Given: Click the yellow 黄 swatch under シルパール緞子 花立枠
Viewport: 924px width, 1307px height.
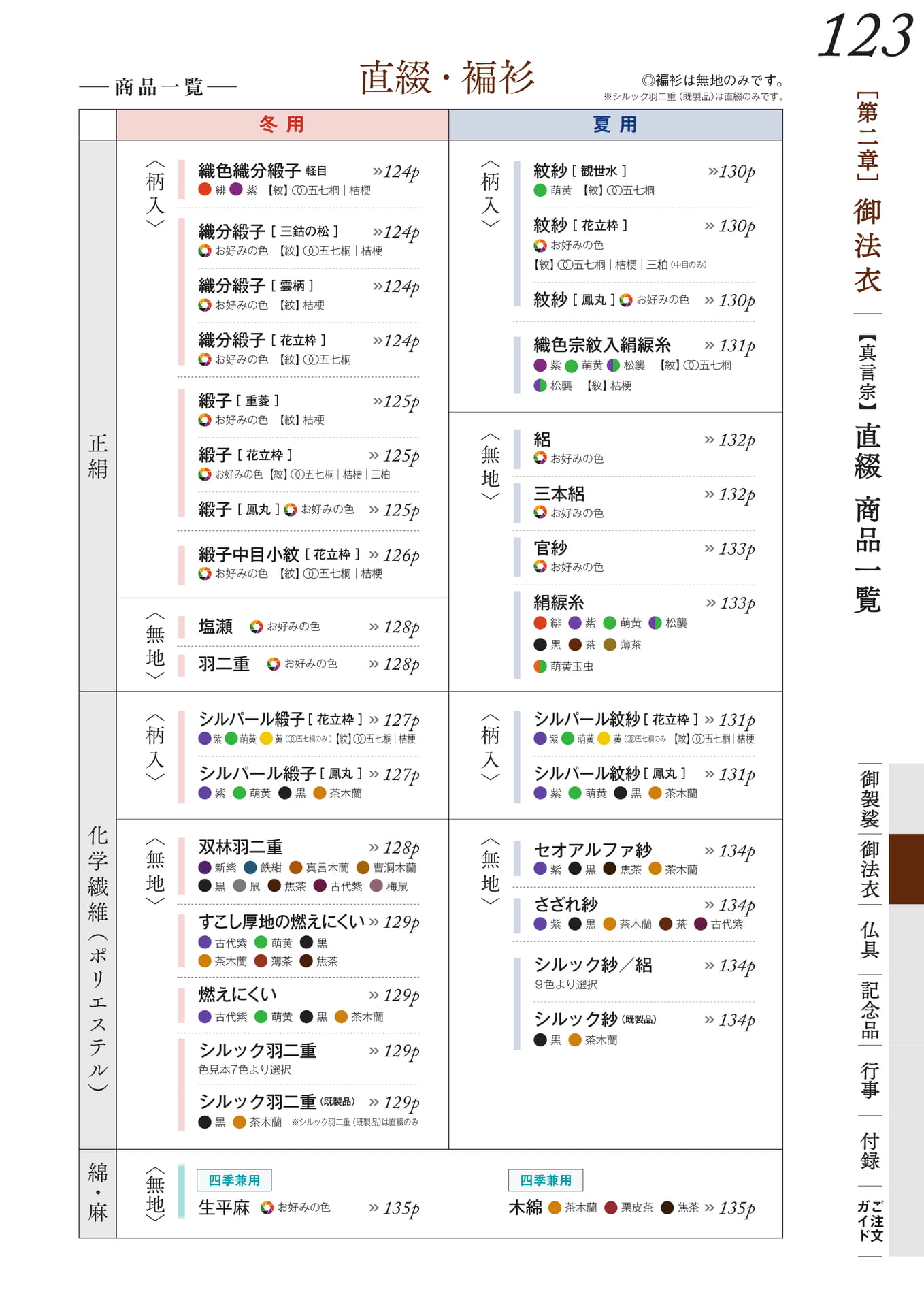Looking at the screenshot, I should 266,739.
